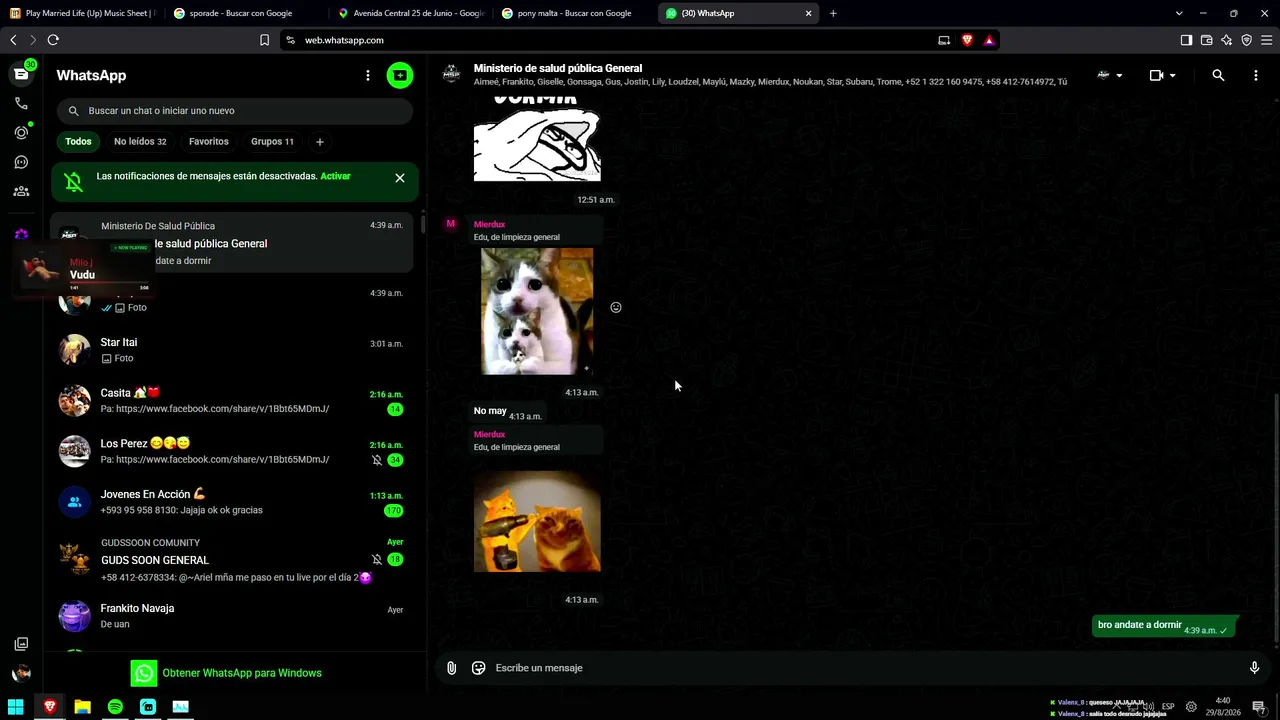The image size is (1280, 720).
Task: Open the Media gallery icon in sidebar
Action: click(x=21, y=644)
